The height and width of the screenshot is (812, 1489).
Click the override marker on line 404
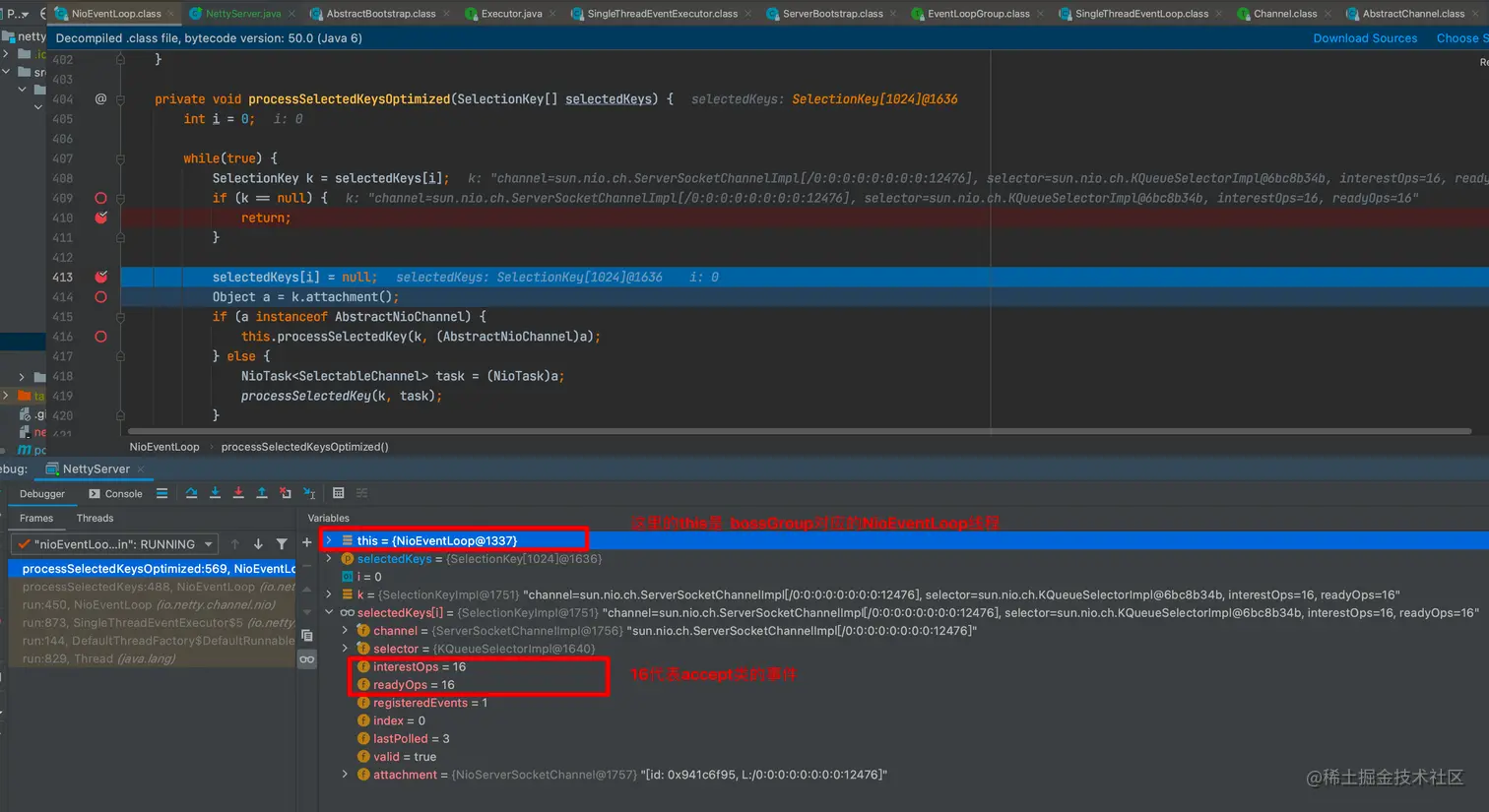click(x=100, y=98)
